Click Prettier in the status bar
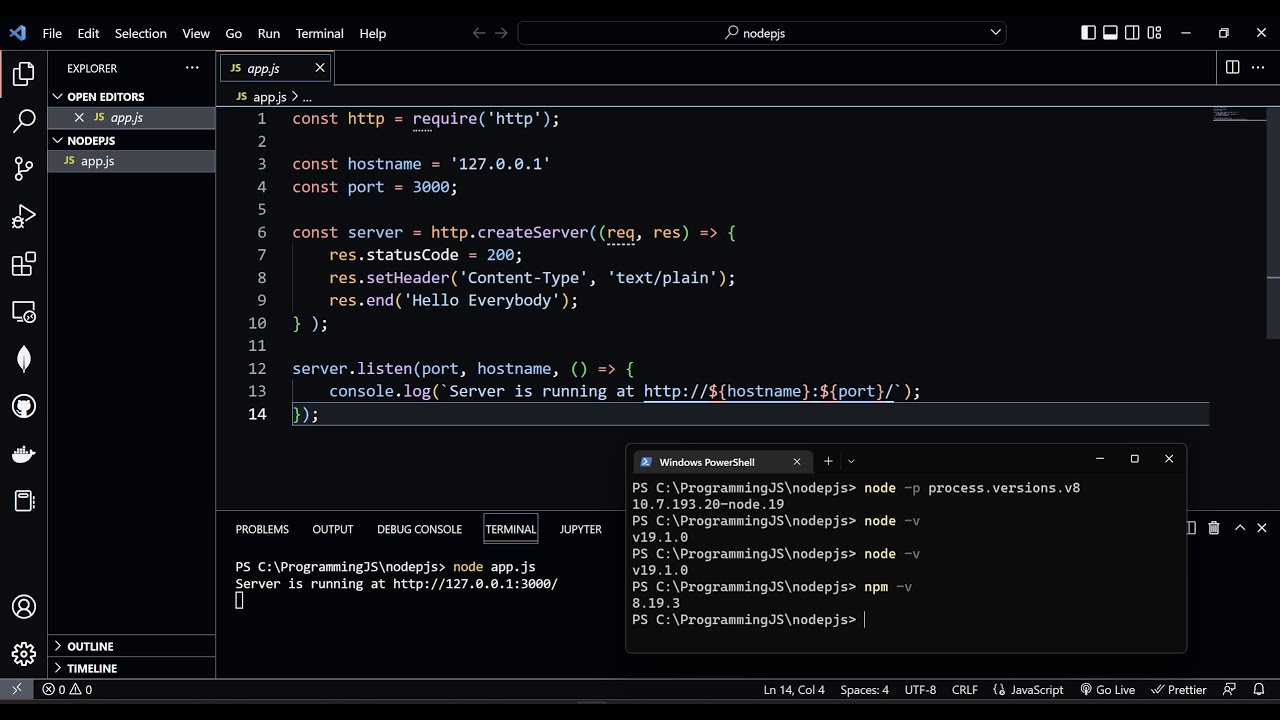This screenshot has height=720, width=1280. click(1178, 689)
